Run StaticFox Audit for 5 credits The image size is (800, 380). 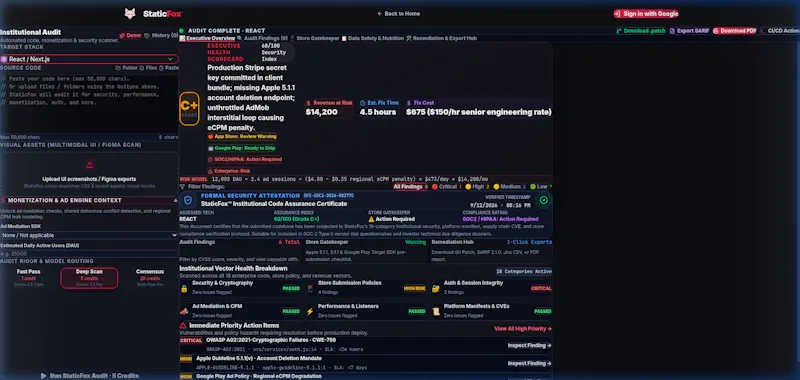[x=89, y=375]
